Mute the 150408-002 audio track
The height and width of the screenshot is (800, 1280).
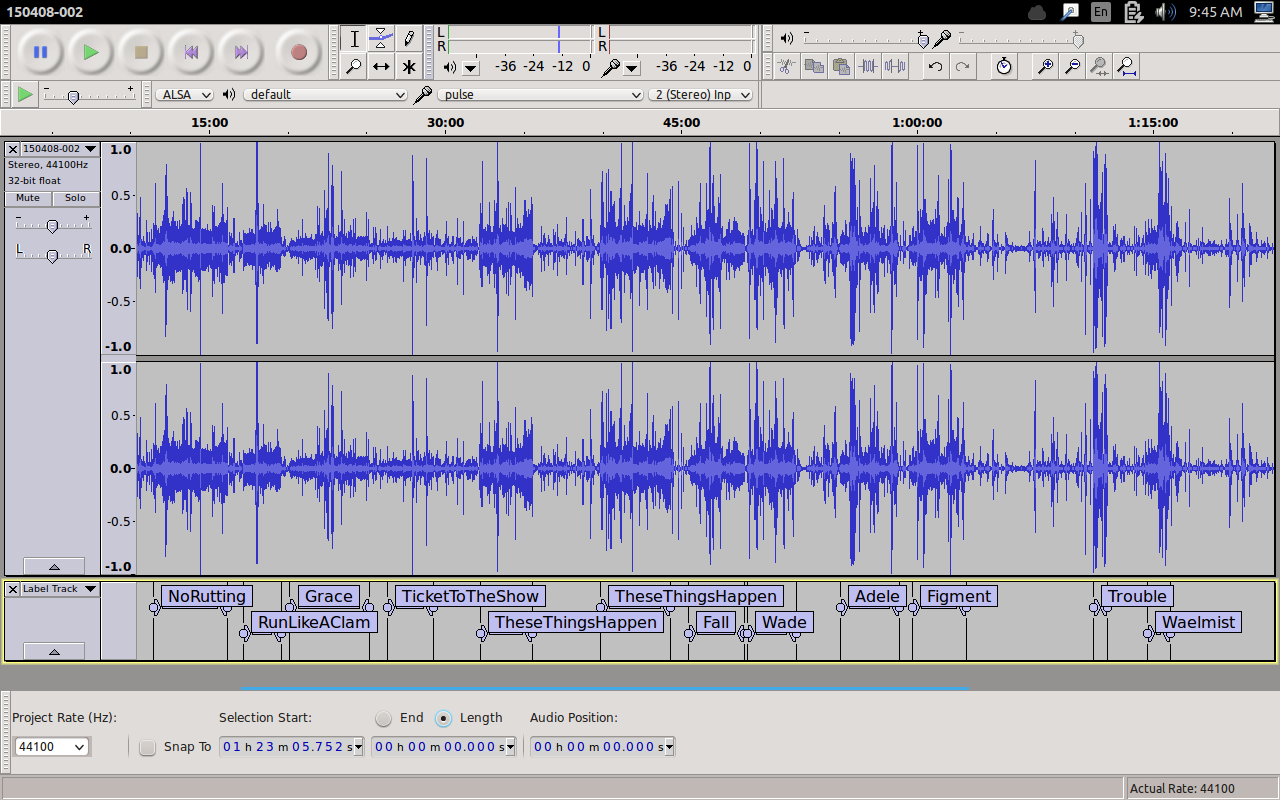click(28, 198)
